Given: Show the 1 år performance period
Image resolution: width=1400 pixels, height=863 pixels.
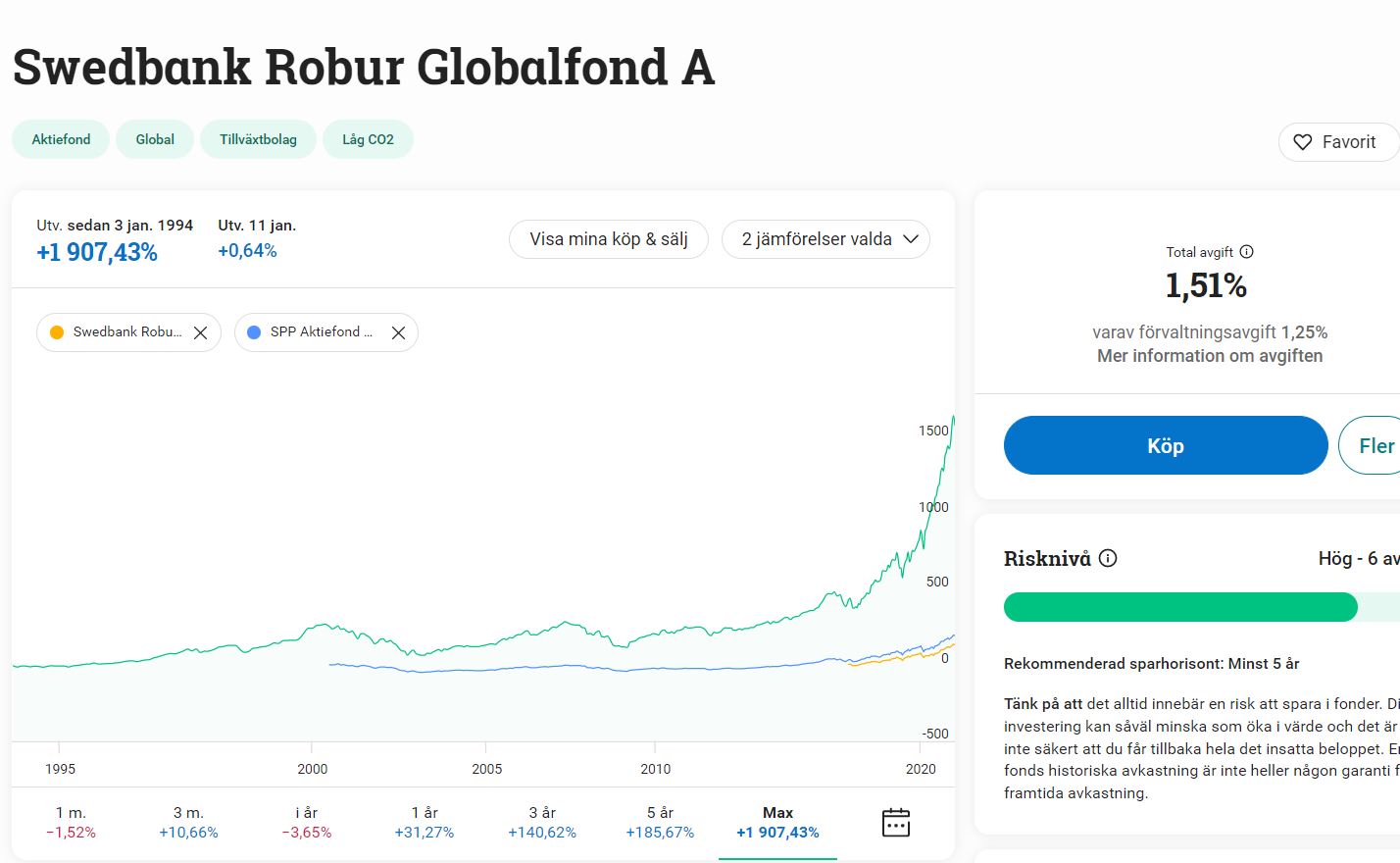Looking at the screenshot, I should point(425,822).
